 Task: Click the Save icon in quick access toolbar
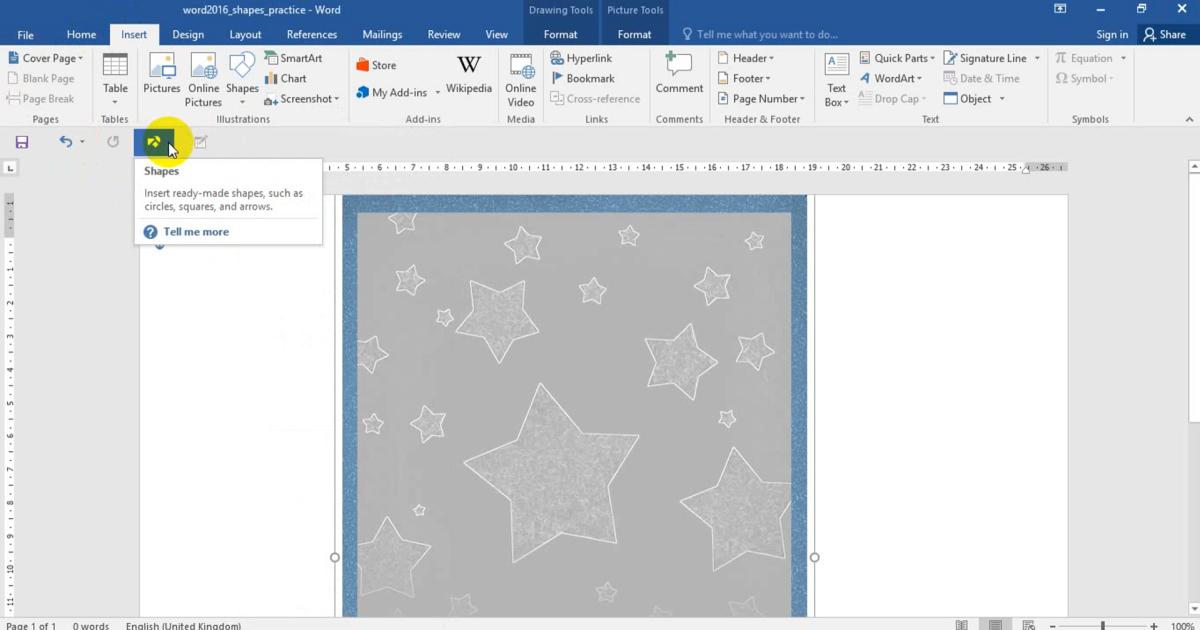pyautogui.click(x=22, y=142)
